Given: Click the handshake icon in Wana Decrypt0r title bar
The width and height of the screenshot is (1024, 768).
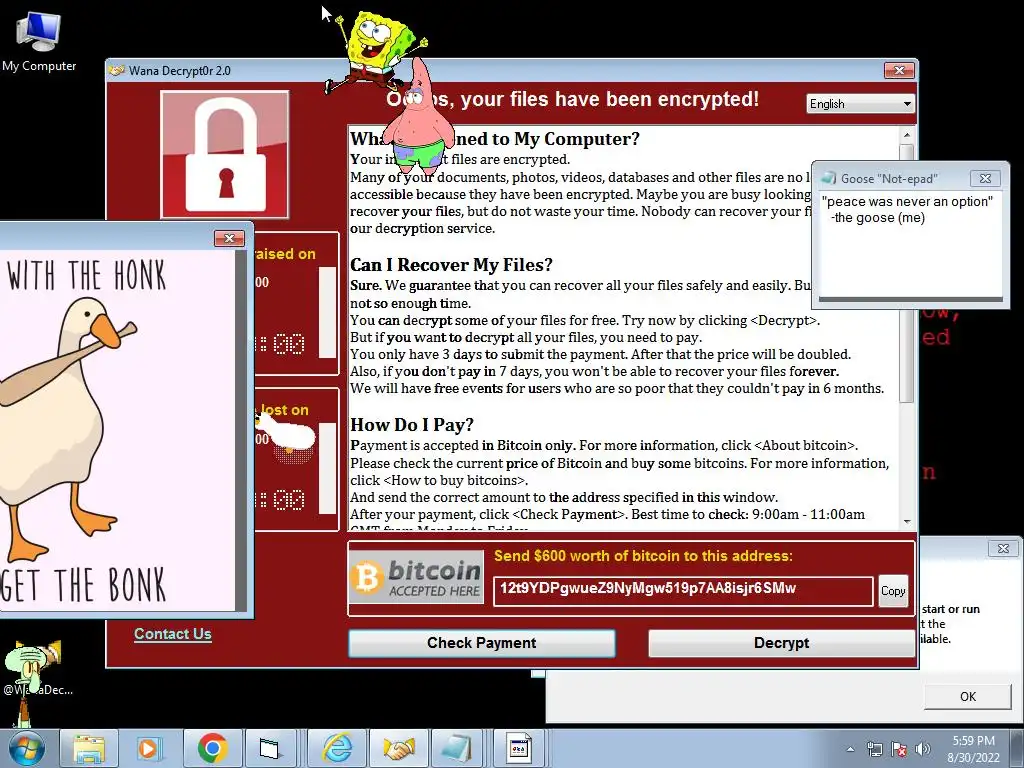Looking at the screenshot, I should click(117, 71).
